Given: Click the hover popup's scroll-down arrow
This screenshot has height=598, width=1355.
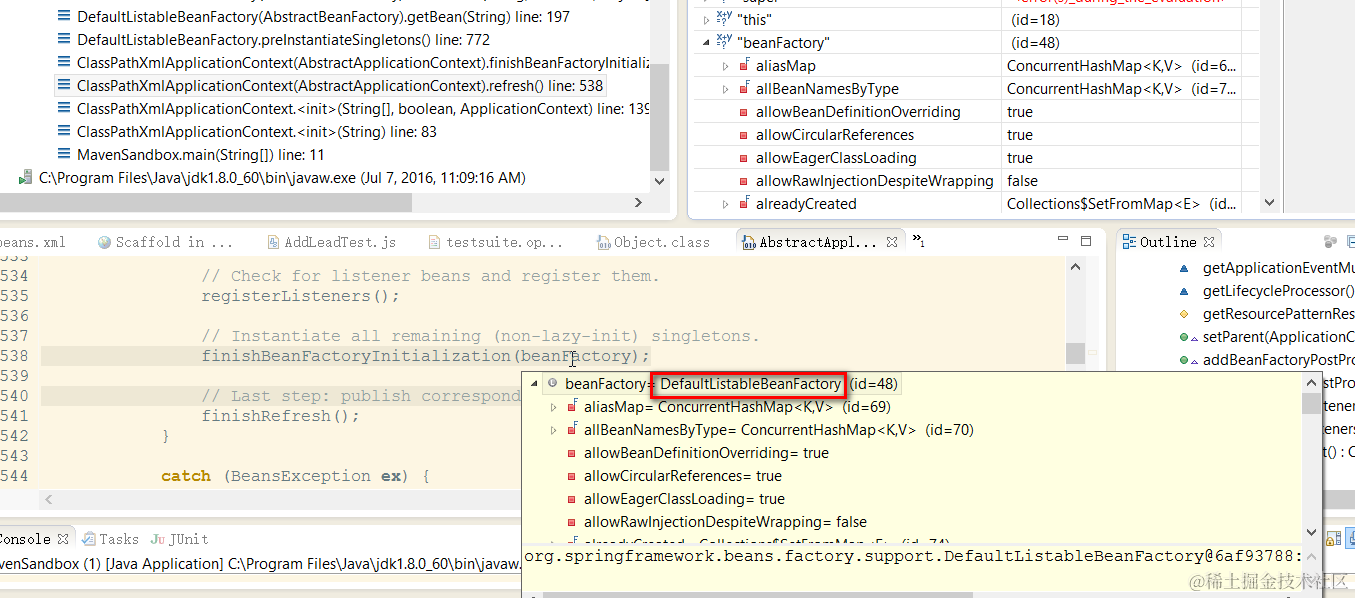Looking at the screenshot, I should [1311, 533].
